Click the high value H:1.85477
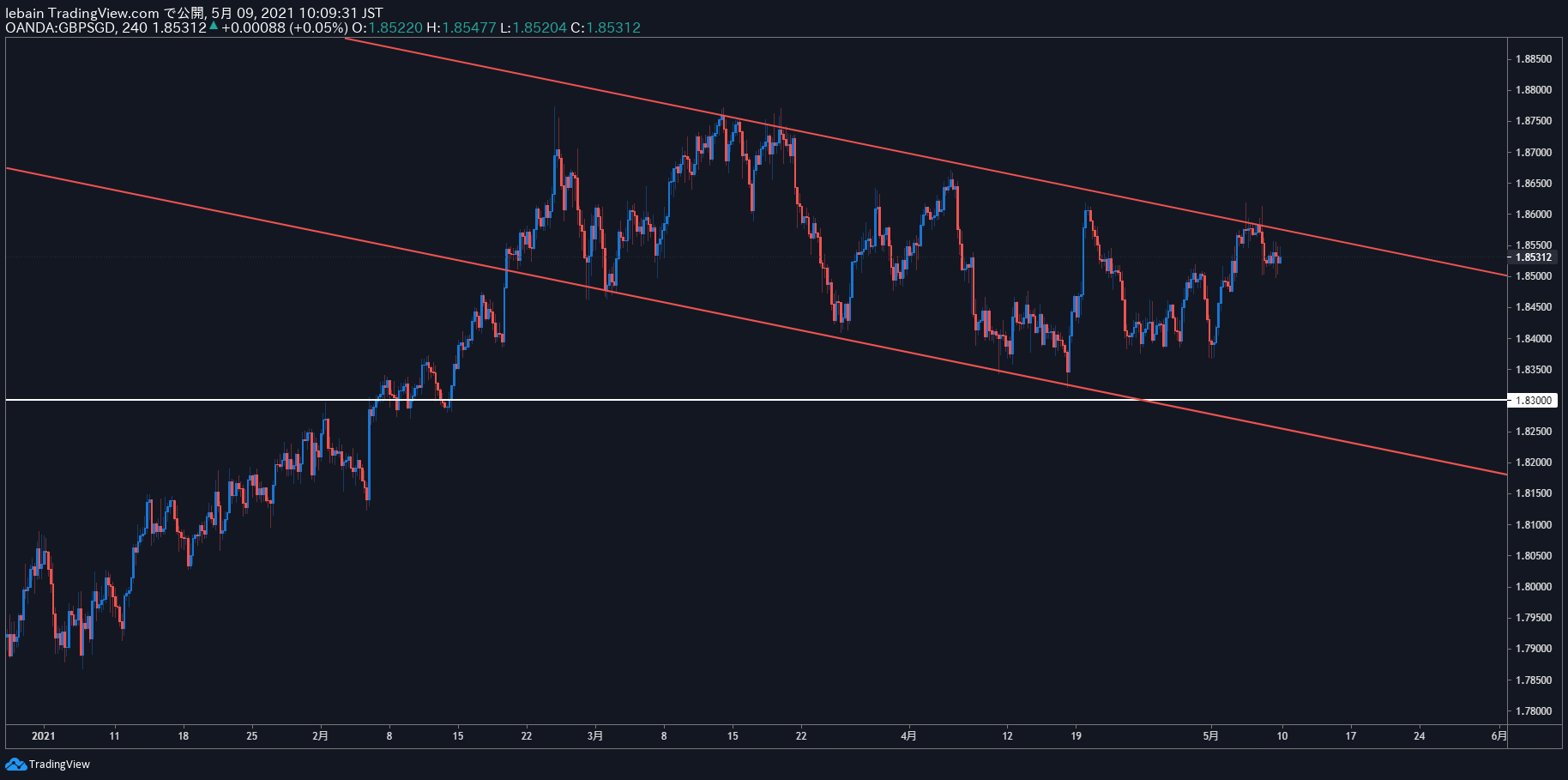 click(461, 27)
